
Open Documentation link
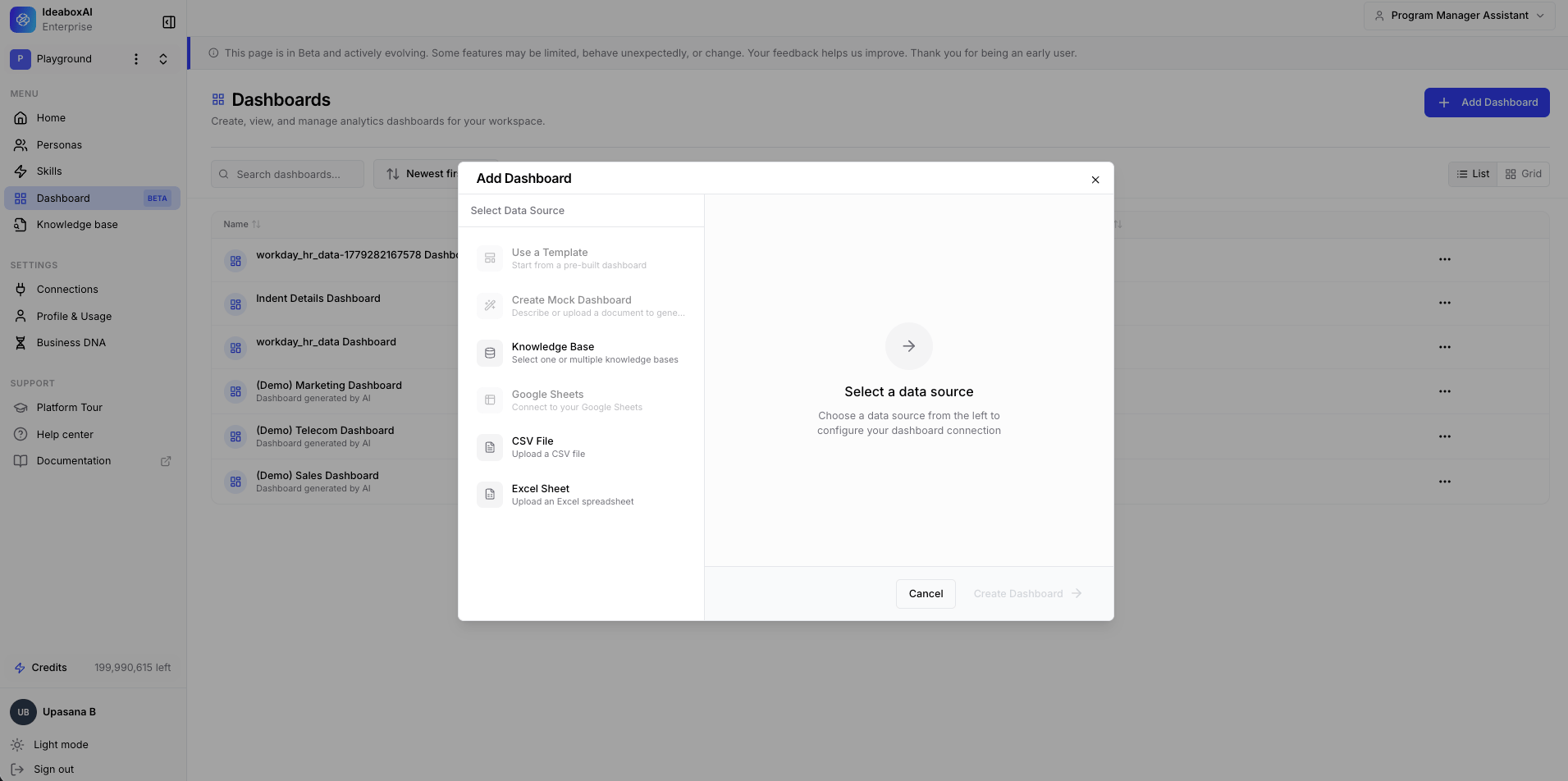pos(92,461)
